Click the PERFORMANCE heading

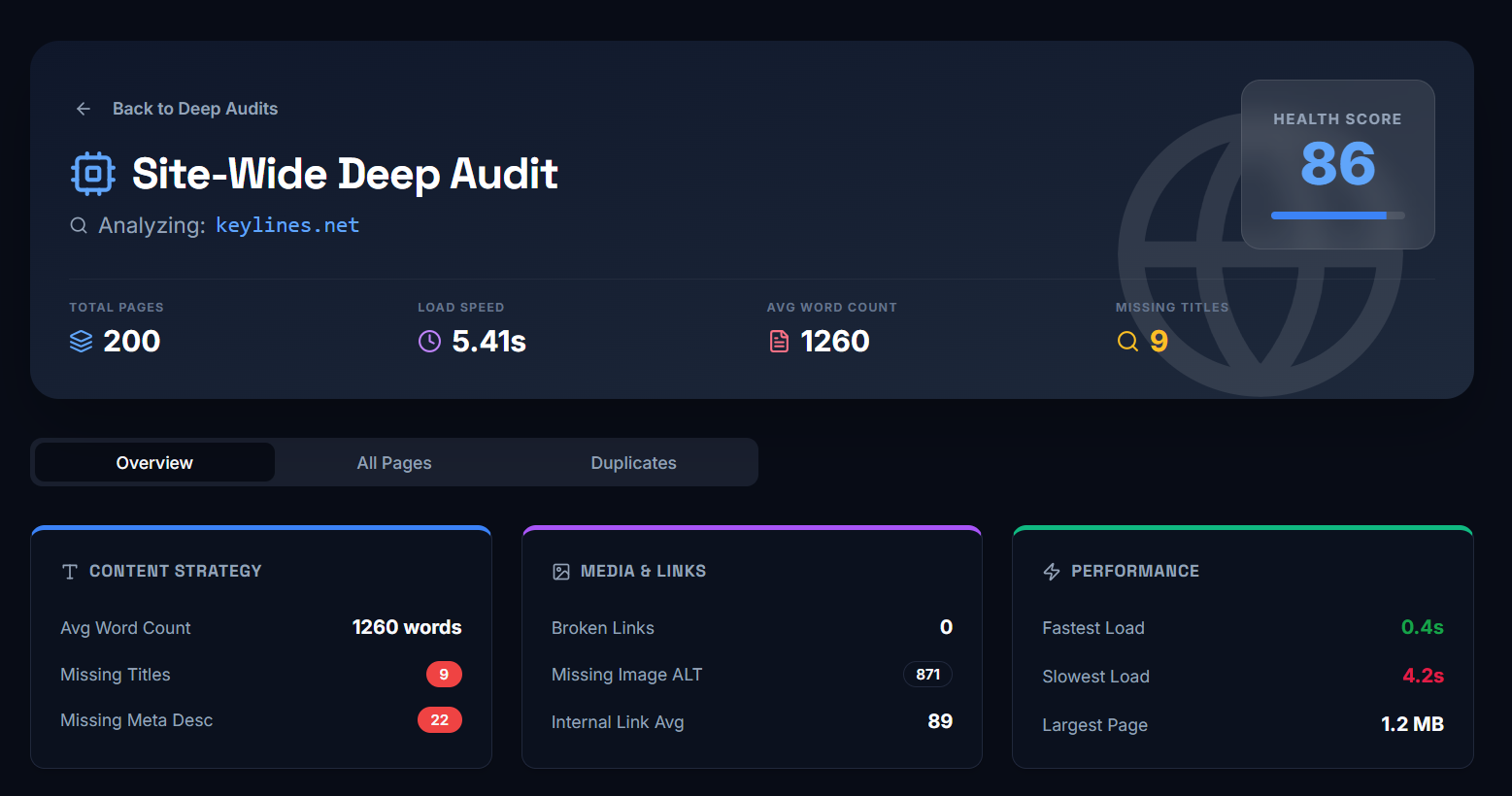tap(1135, 571)
